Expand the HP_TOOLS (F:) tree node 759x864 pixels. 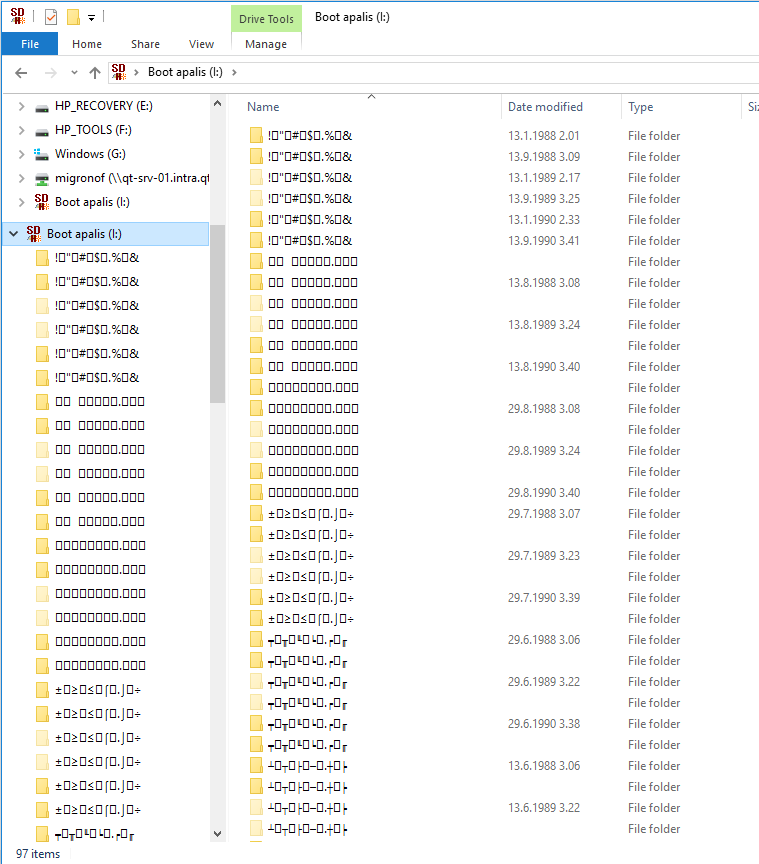22,130
